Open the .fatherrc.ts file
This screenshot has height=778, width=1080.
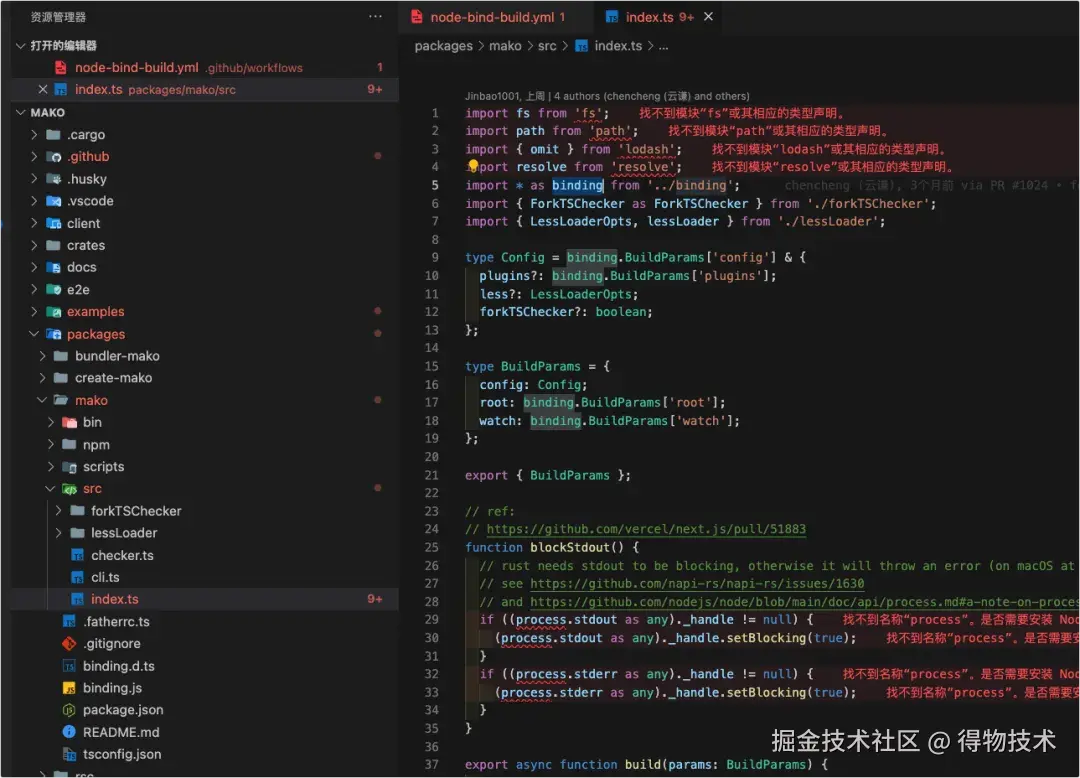205,622
